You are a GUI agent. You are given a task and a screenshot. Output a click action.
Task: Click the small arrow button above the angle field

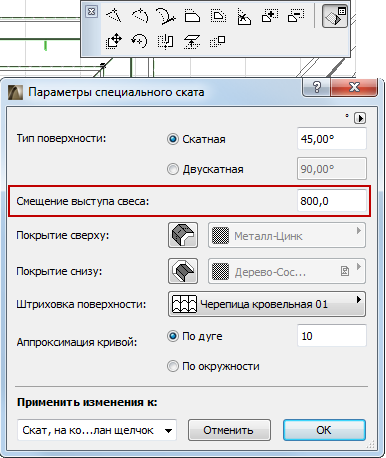[x=360, y=118]
